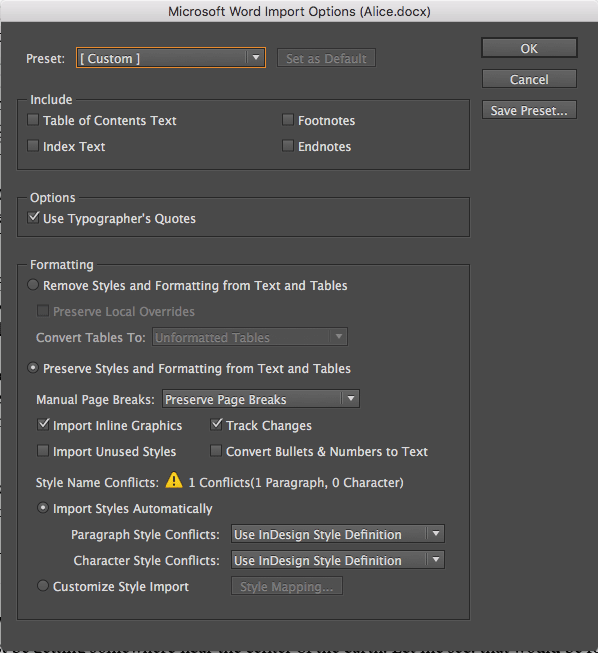Select Remove Styles and Formatting radio button
Image resolution: width=598 pixels, height=653 pixels.
(x=33, y=285)
